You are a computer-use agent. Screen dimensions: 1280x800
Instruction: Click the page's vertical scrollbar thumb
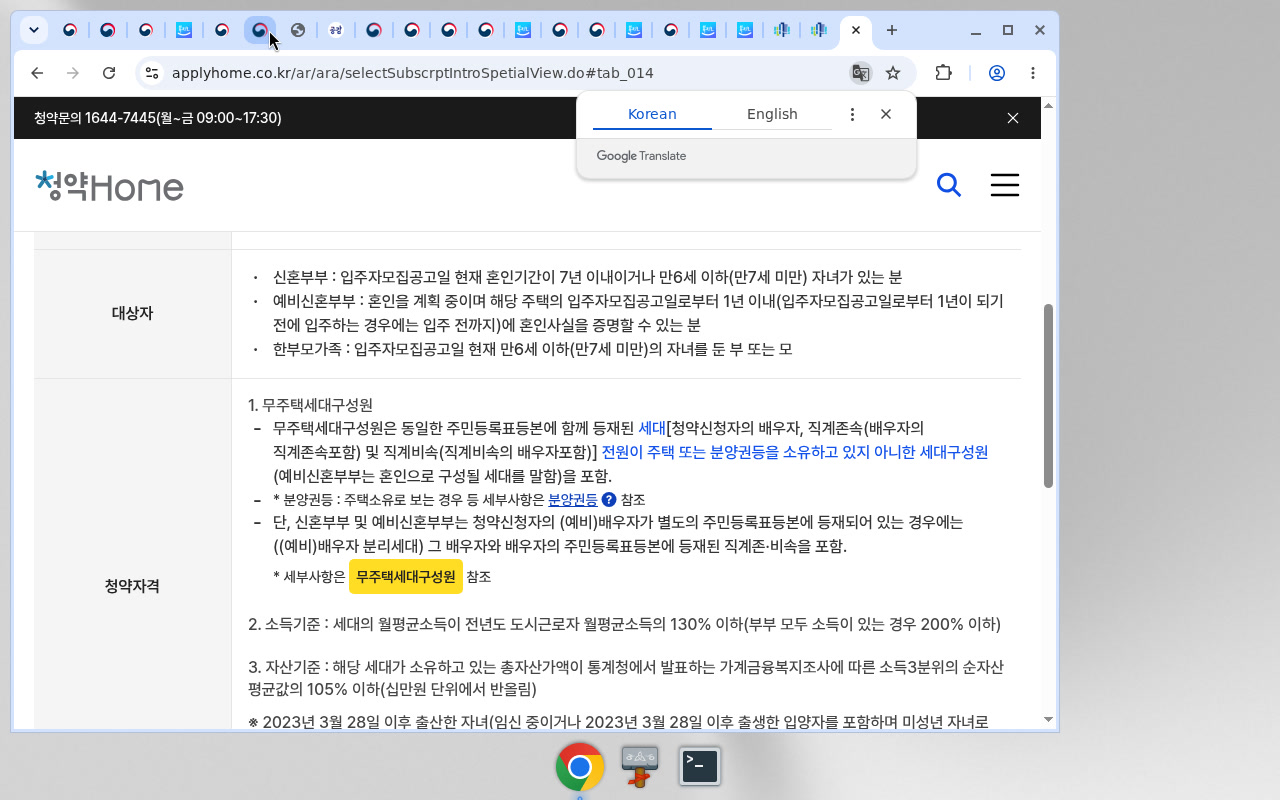(1048, 395)
